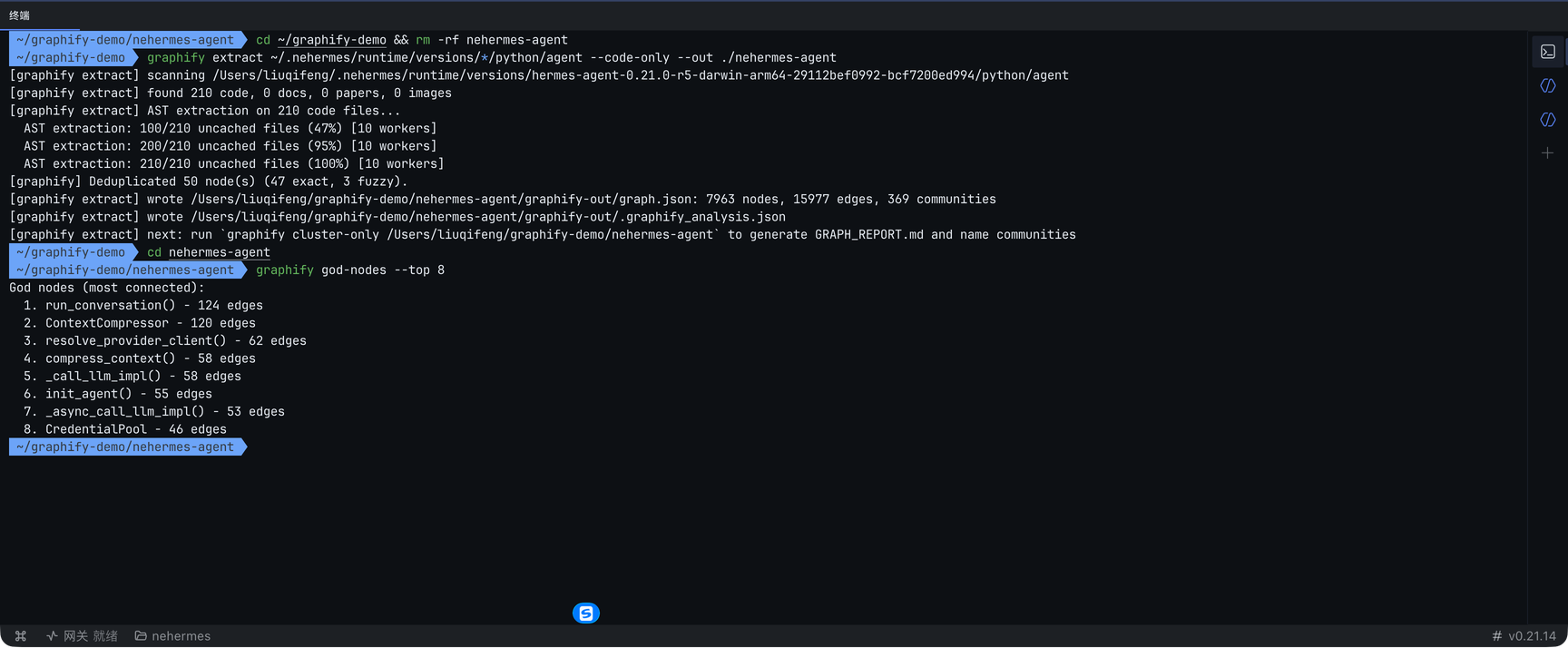This screenshot has width=1568, height=648.
Task: Click the command-key icon in the status bar
Action: (21, 636)
